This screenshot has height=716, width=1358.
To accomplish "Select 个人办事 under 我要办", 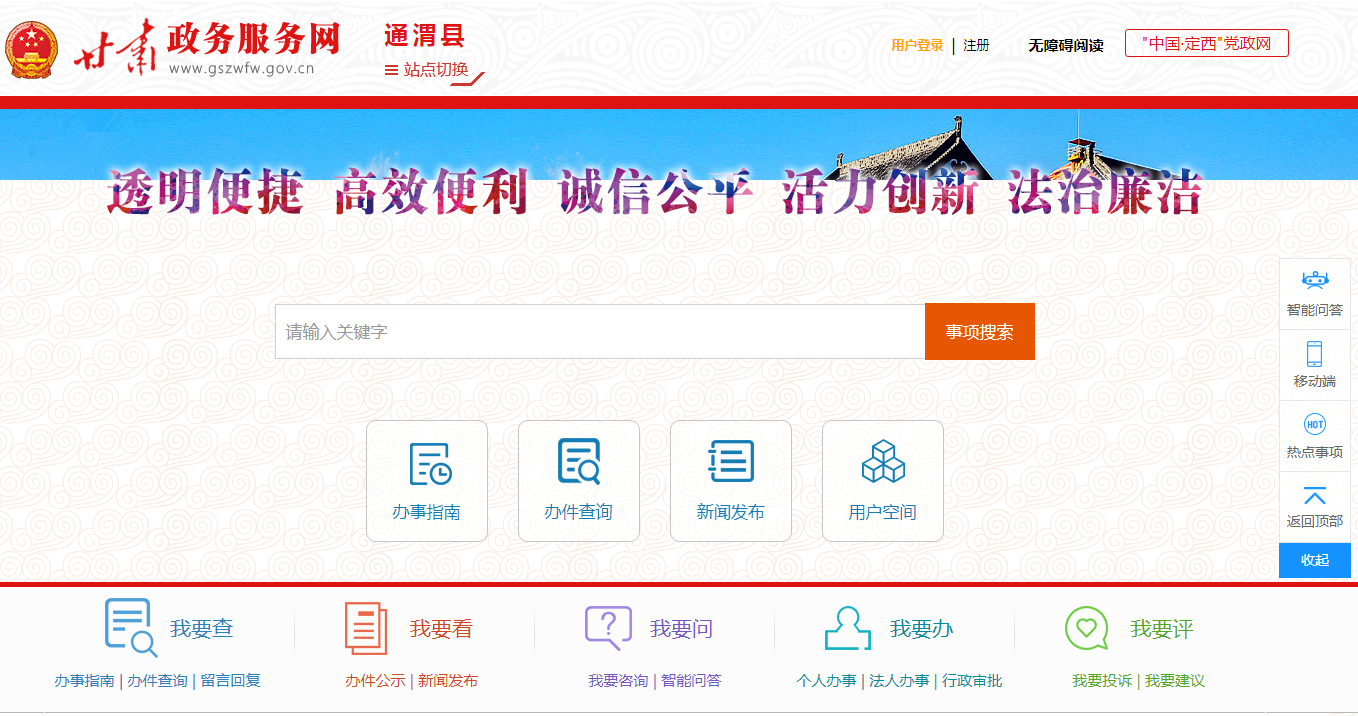I will click(x=826, y=681).
